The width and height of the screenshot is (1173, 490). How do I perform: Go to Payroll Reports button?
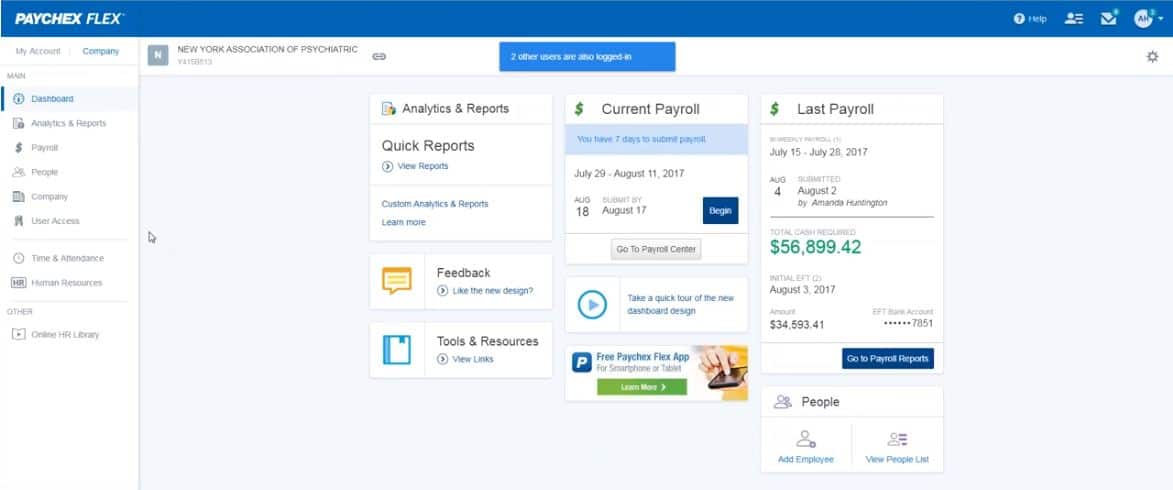[888, 358]
